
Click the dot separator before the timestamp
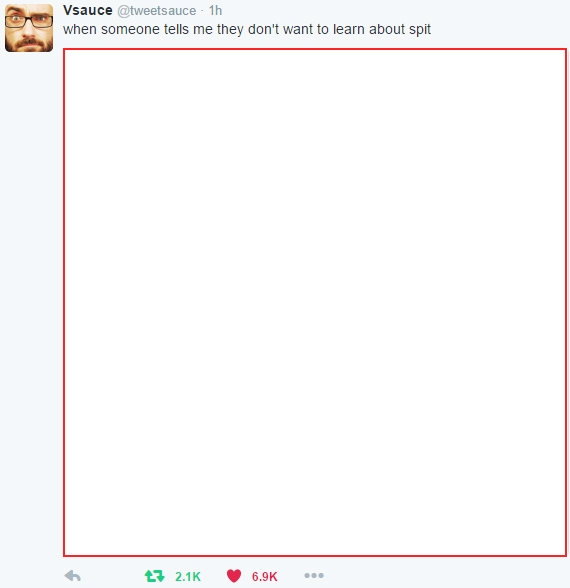point(202,11)
